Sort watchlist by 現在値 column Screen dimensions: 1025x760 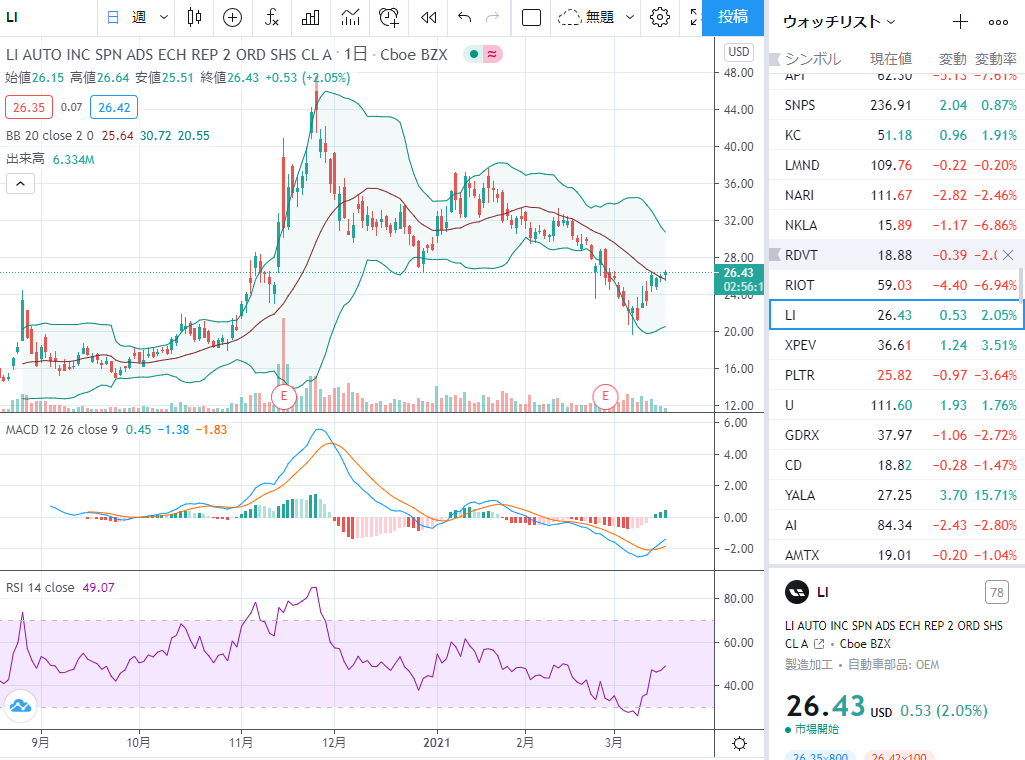click(890, 59)
